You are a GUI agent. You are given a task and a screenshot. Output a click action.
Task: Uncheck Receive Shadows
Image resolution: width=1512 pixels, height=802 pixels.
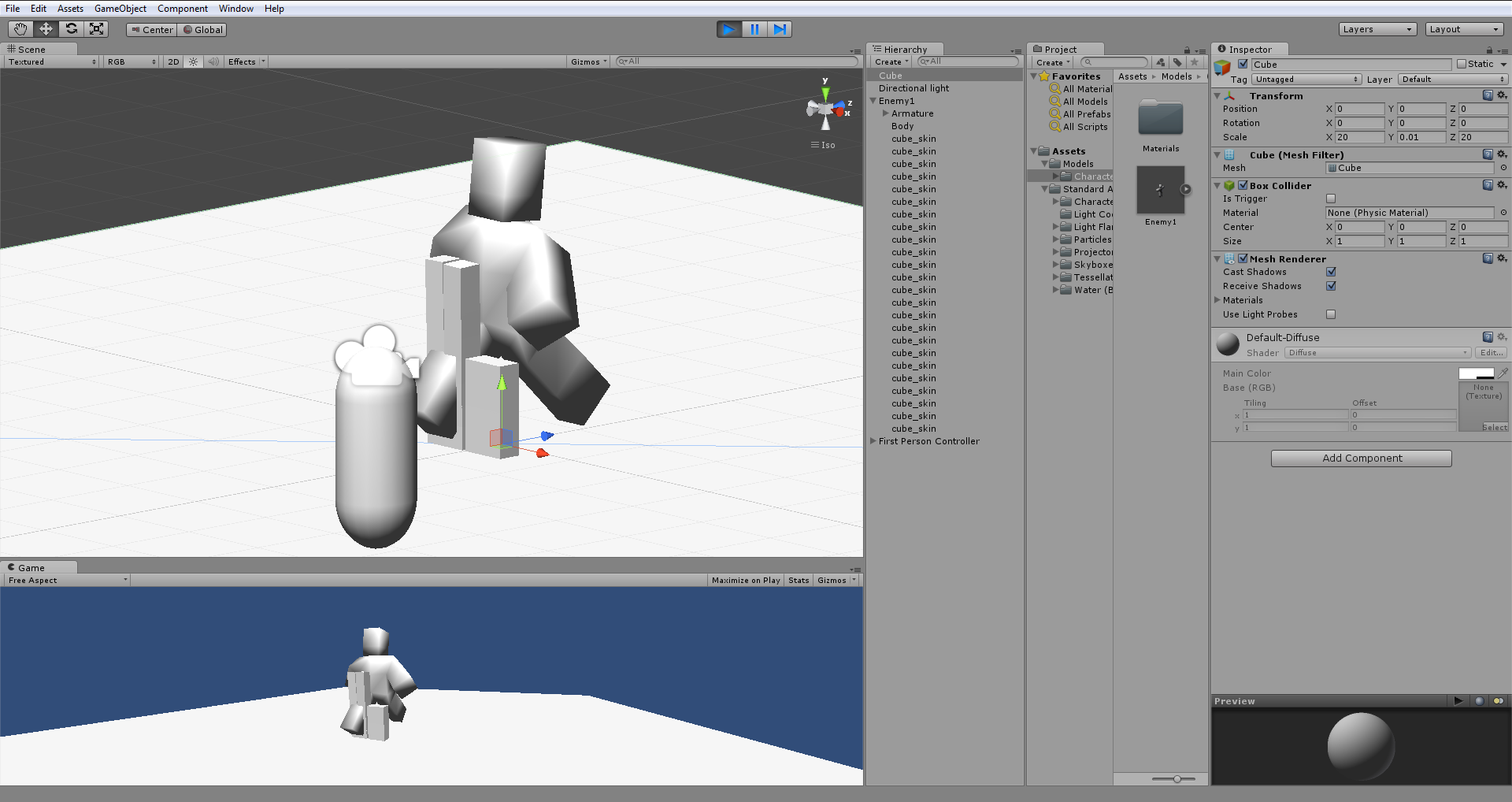point(1331,286)
